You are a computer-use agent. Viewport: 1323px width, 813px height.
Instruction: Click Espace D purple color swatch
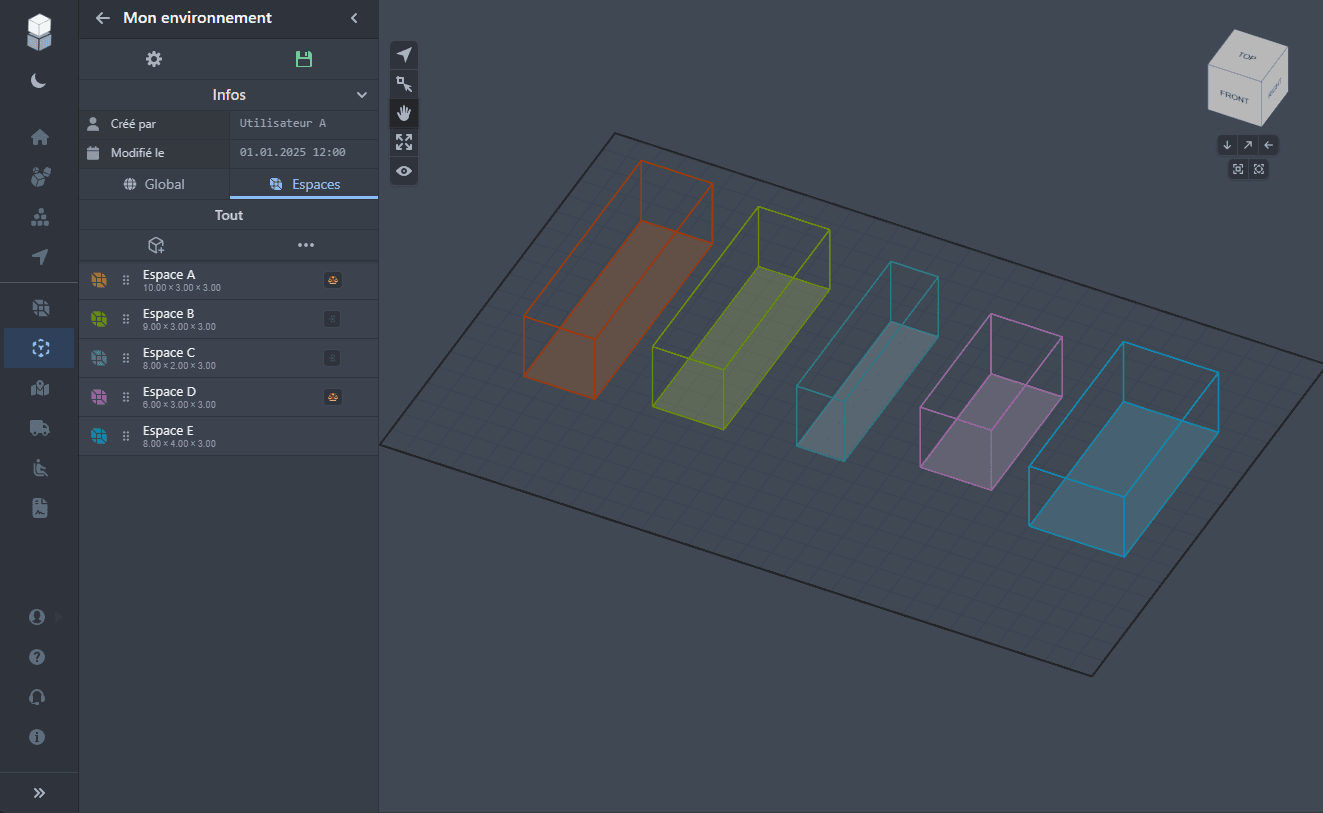99,397
